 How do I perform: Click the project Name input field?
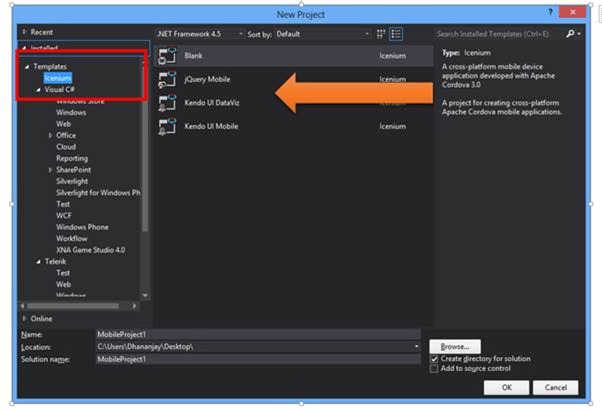257,334
